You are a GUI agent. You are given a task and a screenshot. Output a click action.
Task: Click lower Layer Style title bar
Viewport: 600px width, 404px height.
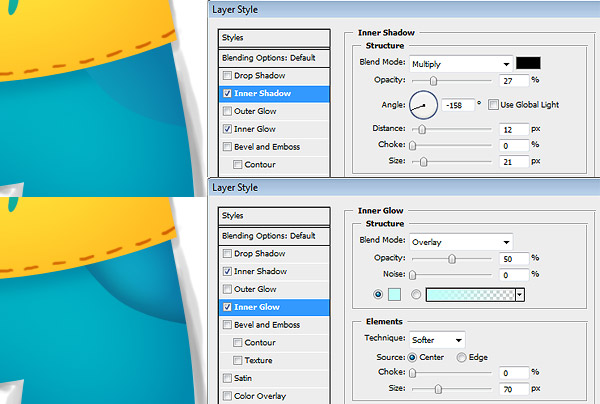point(405,187)
